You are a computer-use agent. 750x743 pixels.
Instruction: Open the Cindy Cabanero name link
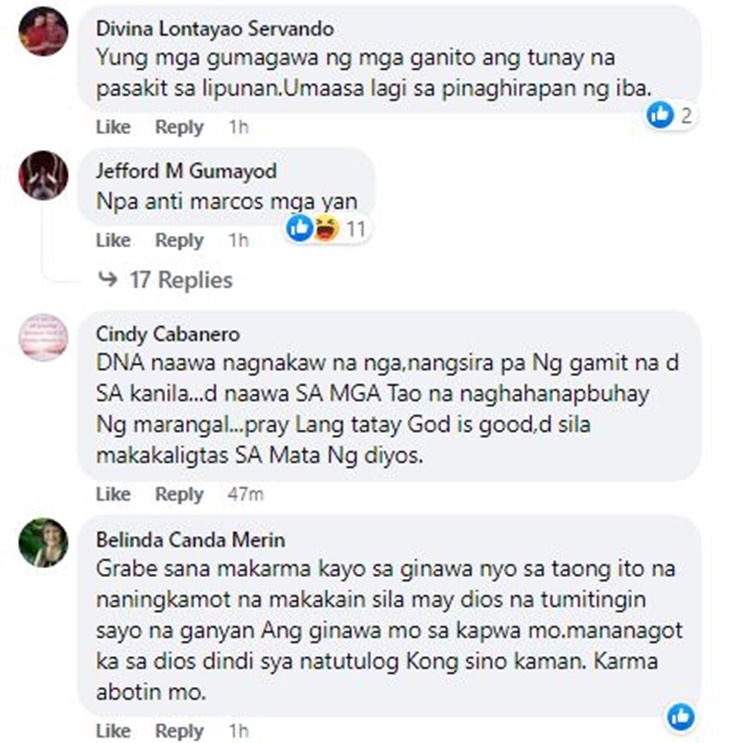pyautogui.click(x=168, y=334)
